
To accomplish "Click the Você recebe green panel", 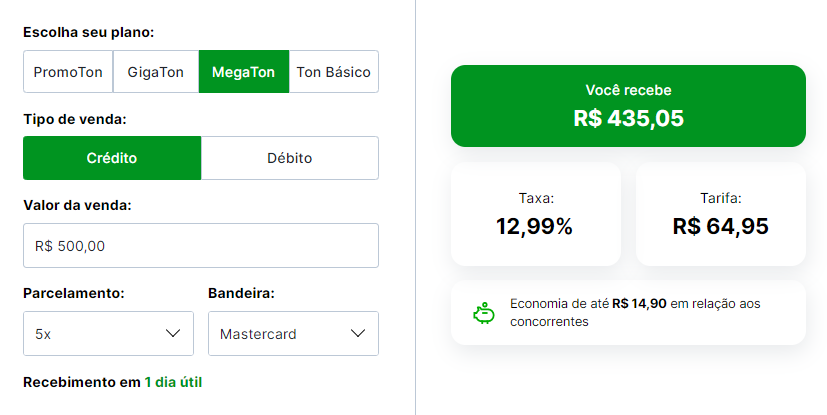I will coord(628,106).
